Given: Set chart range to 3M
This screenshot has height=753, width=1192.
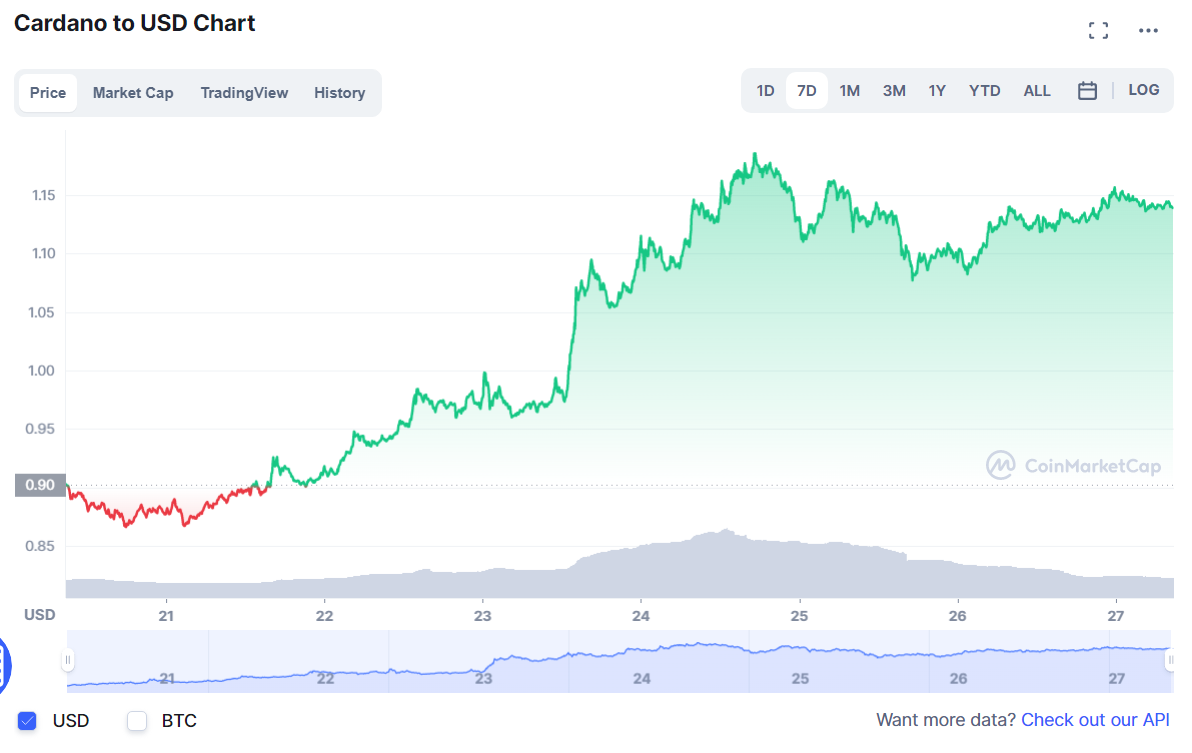Looking at the screenshot, I should pos(894,90).
